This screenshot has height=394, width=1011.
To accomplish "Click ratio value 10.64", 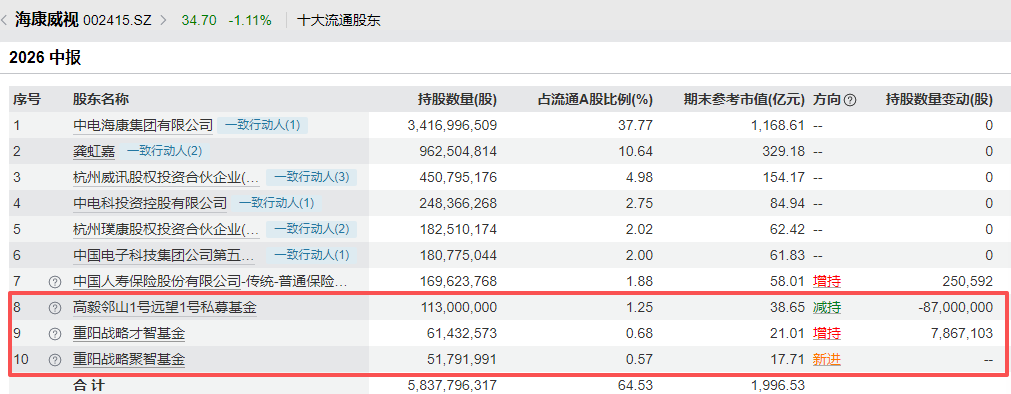I will [637, 152].
